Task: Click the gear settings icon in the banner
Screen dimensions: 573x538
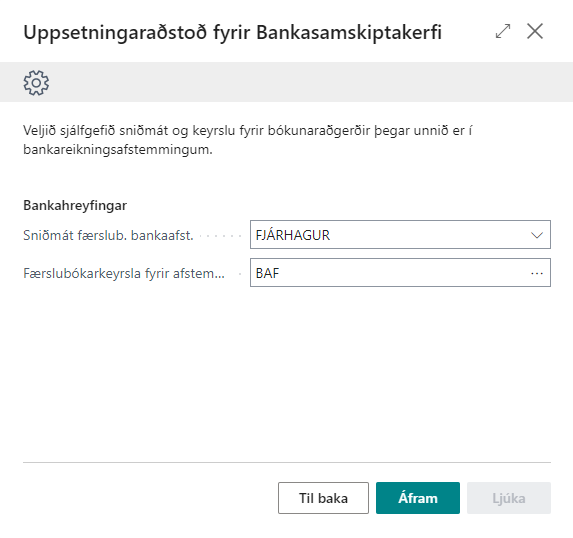Action: (x=36, y=83)
